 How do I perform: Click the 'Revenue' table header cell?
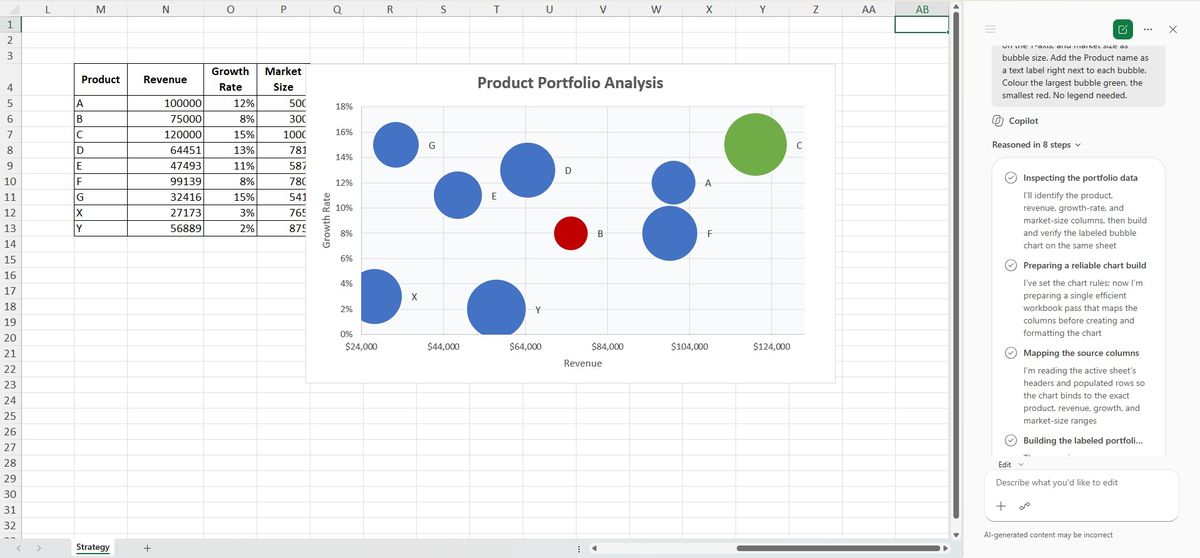coord(165,79)
